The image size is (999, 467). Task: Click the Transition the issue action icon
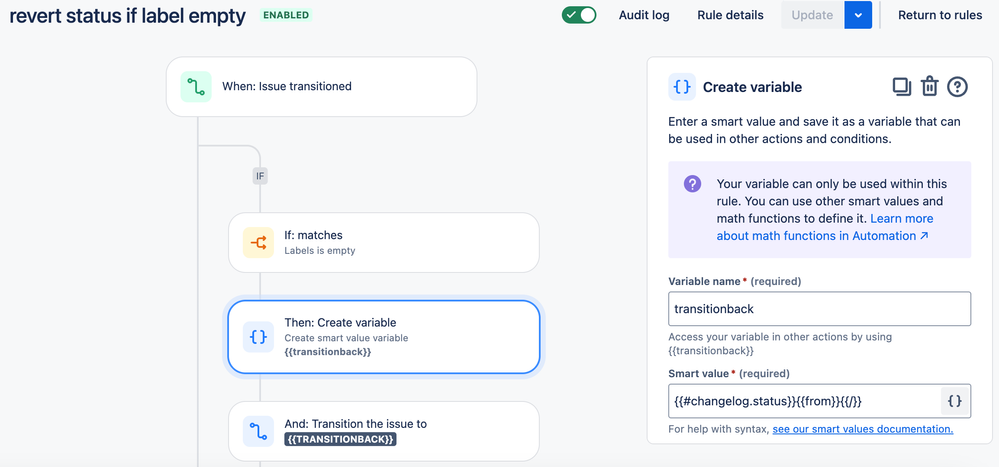pyautogui.click(x=258, y=431)
